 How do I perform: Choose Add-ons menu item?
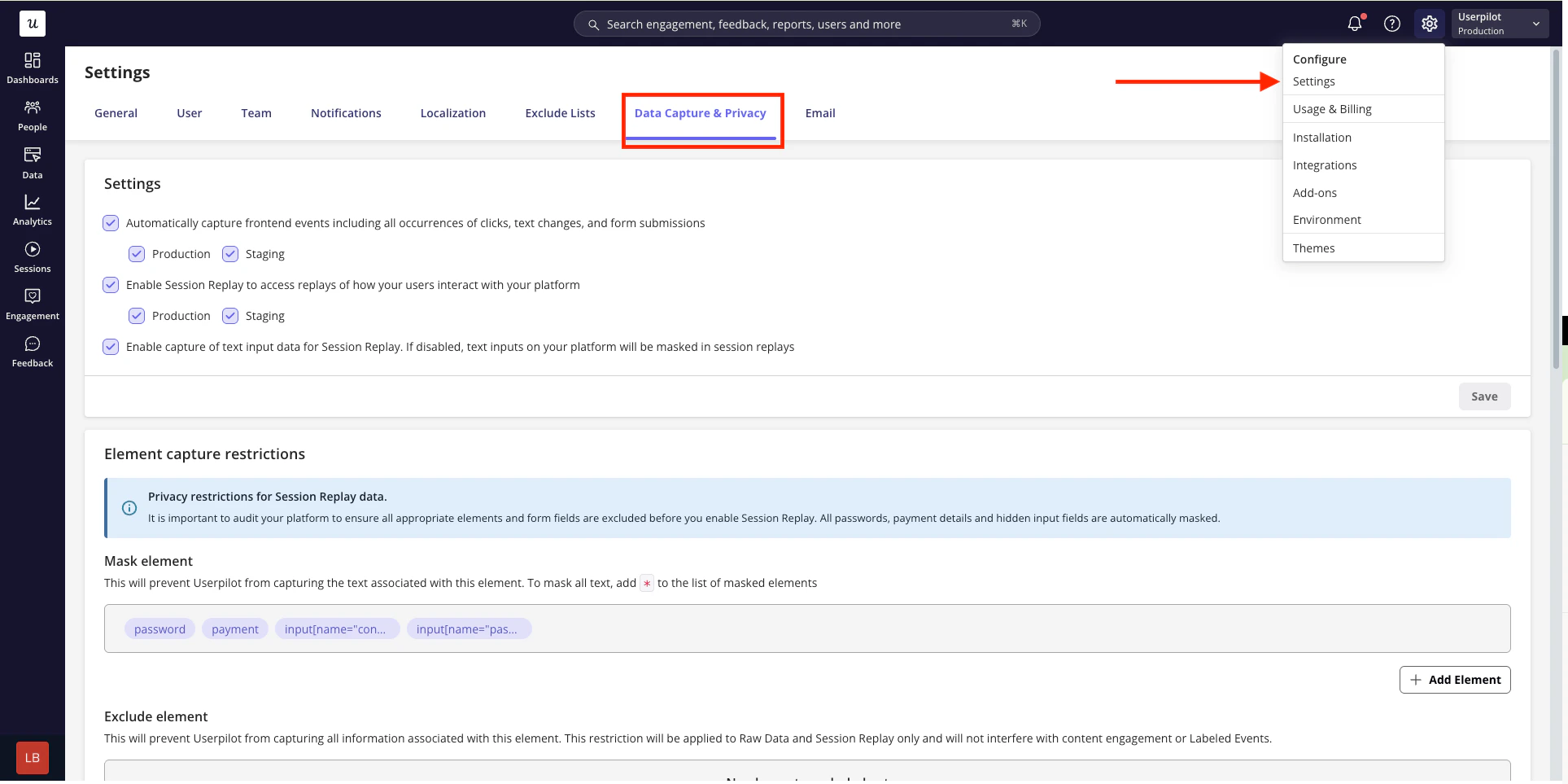click(x=1315, y=193)
